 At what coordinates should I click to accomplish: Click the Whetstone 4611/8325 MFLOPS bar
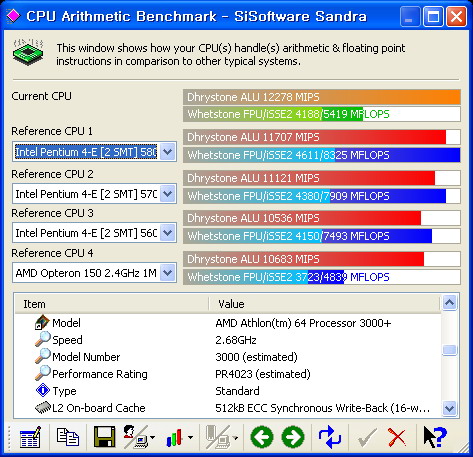click(322, 155)
